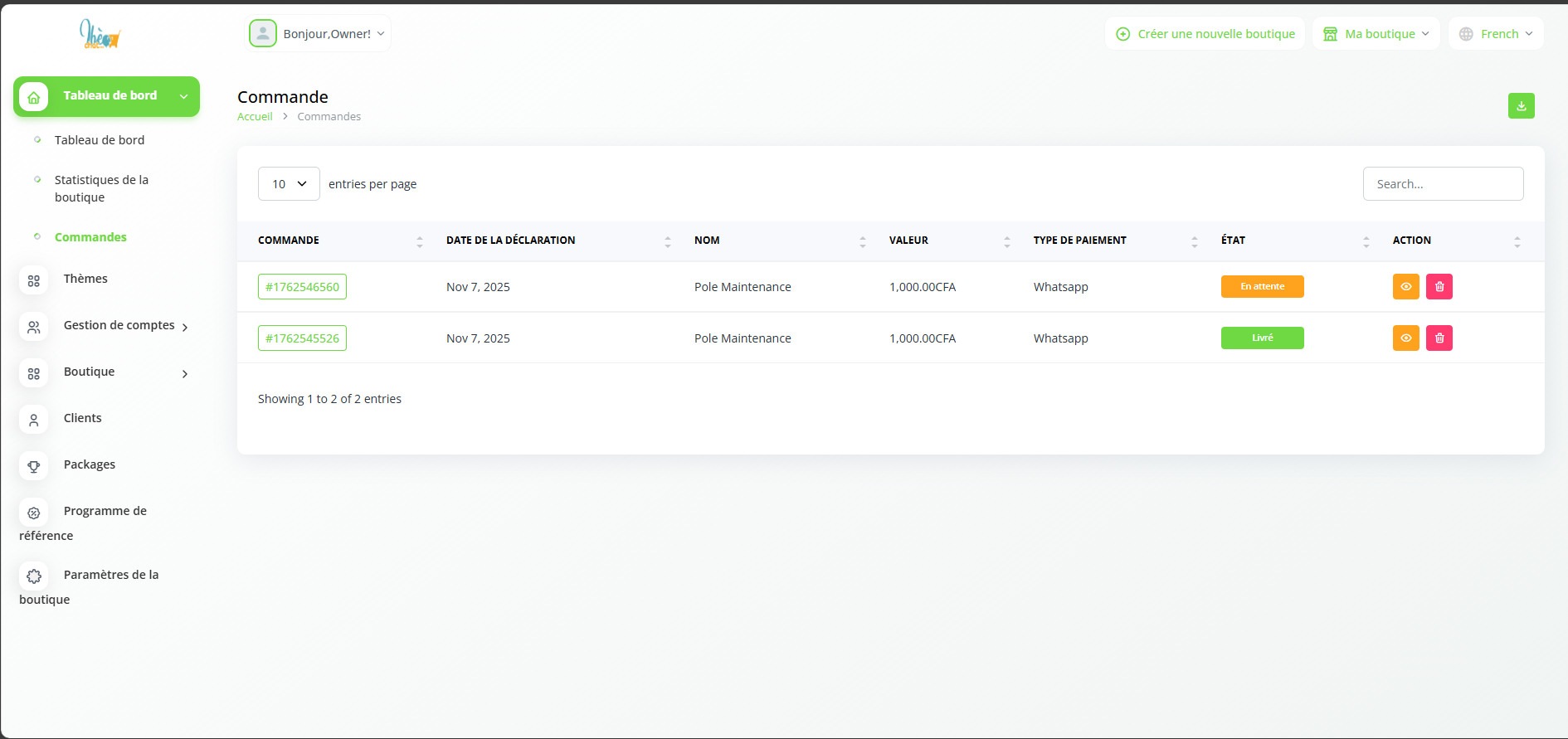The width and height of the screenshot is (1568, 739).
Task: Expand the Gestion de comptes submenu
Action: (x=119, y=326)
